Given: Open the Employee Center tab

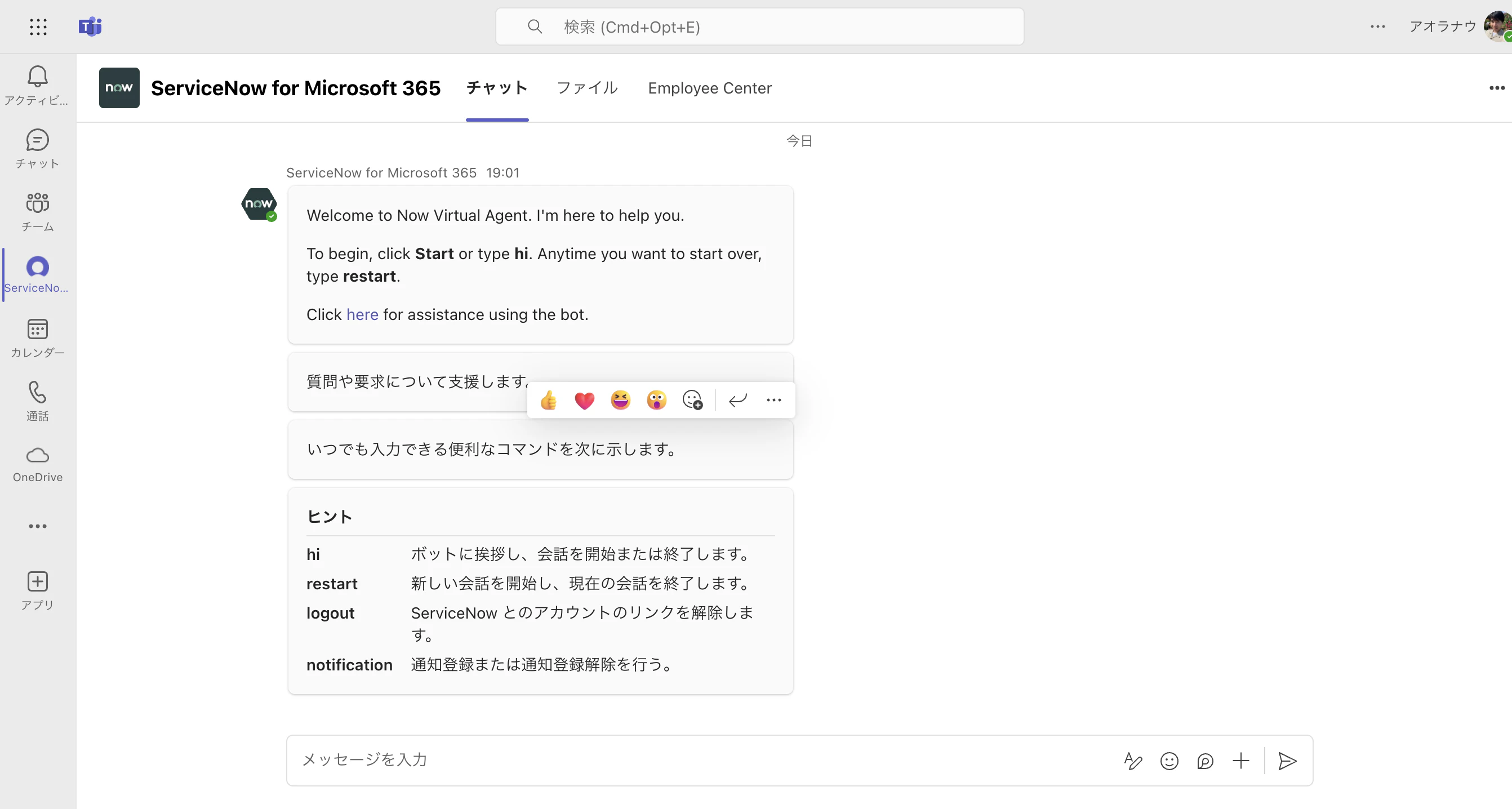Looking at the screenshot, I should (x=710, y=87).
